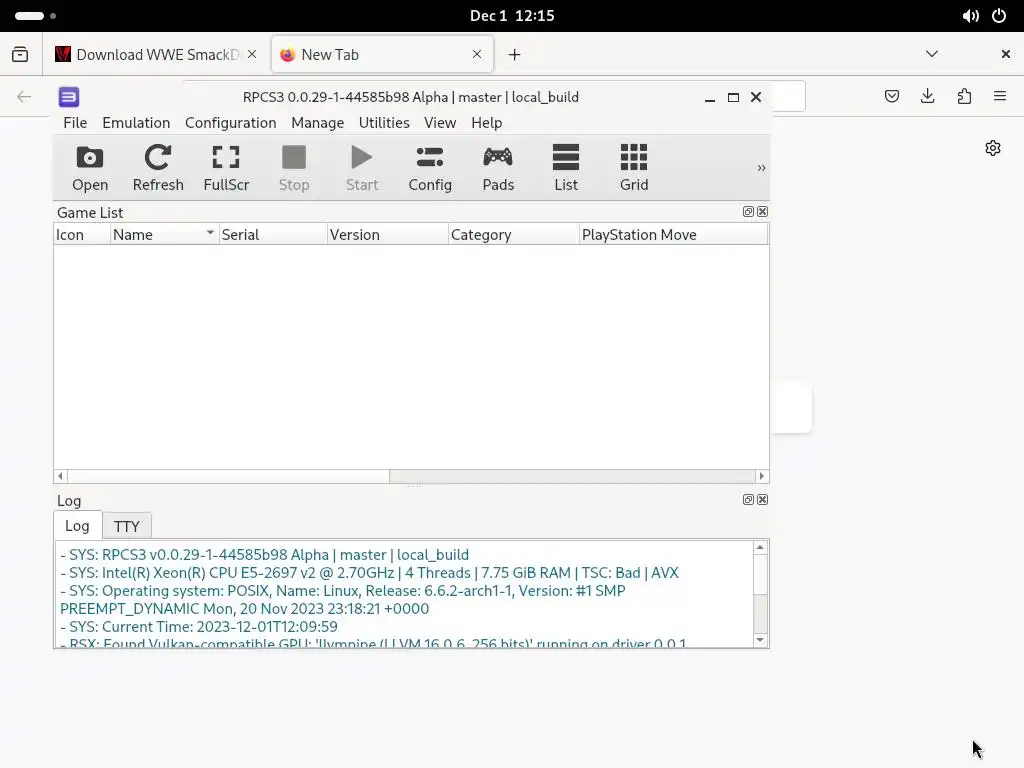Switch game list to Grid view

[x=633, y=168]
